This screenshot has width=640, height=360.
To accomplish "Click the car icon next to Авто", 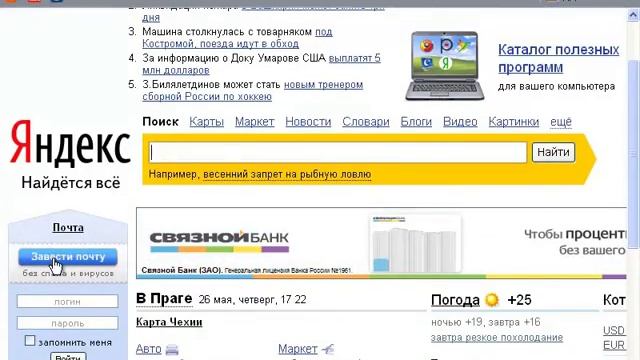I will [172, 349].
